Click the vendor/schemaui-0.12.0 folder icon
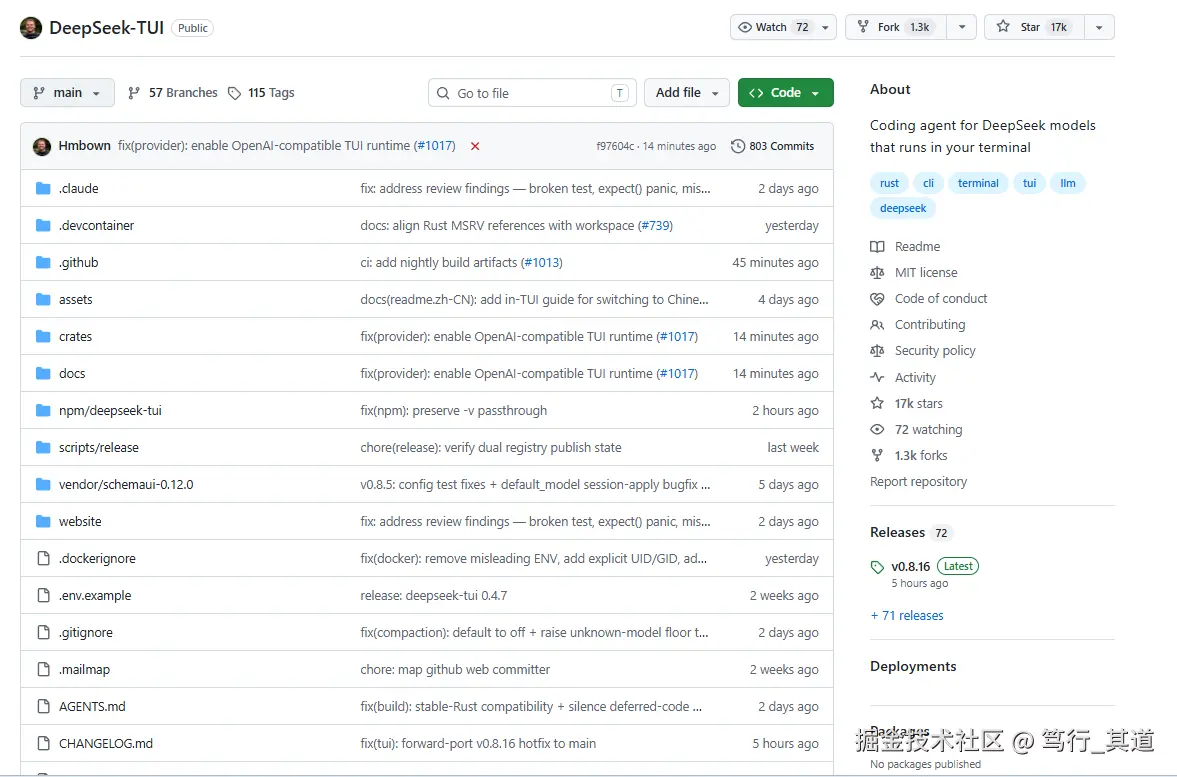This screenshot has width=1177, height=777. [44, 484]
